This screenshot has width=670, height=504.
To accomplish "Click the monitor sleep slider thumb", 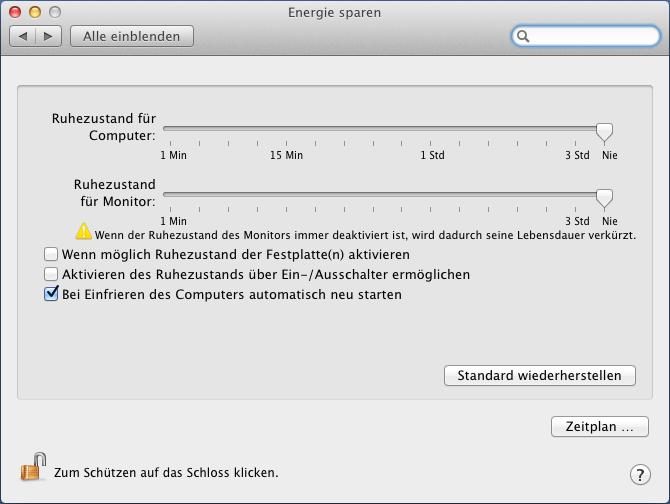I will point(604,198).
